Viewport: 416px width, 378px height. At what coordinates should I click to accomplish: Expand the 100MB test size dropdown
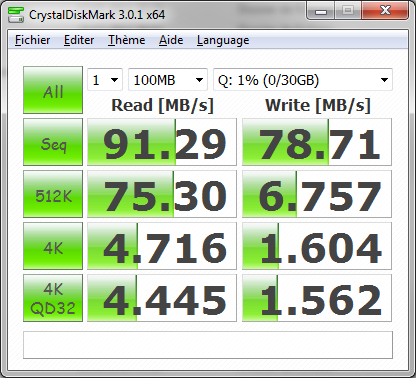pos(168,80)
